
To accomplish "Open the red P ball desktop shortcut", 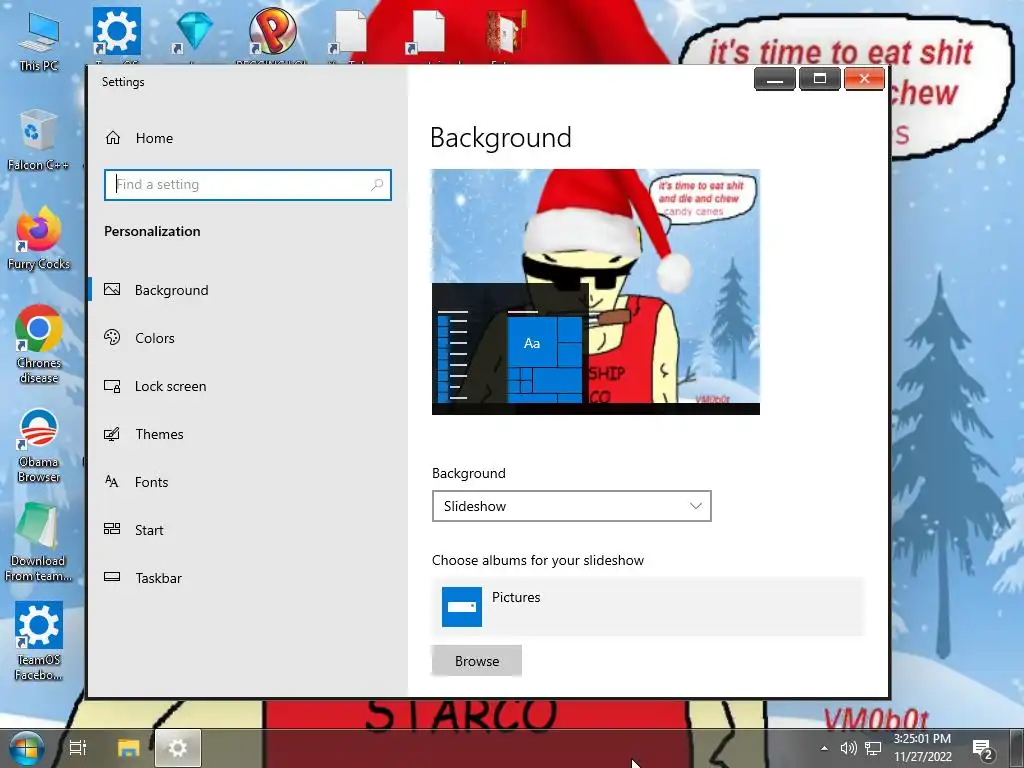I will pyautogui.click(x=272, y=31).
